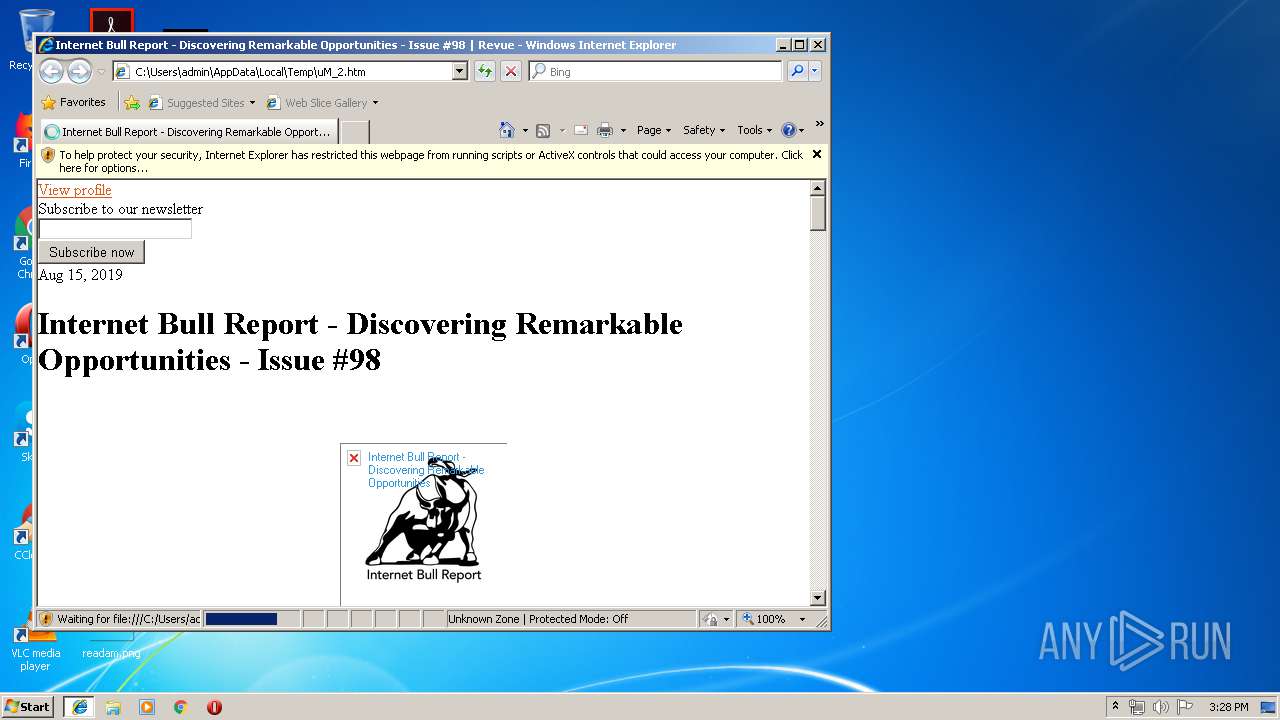Click the Home toolbar icon

coord(507,130)
